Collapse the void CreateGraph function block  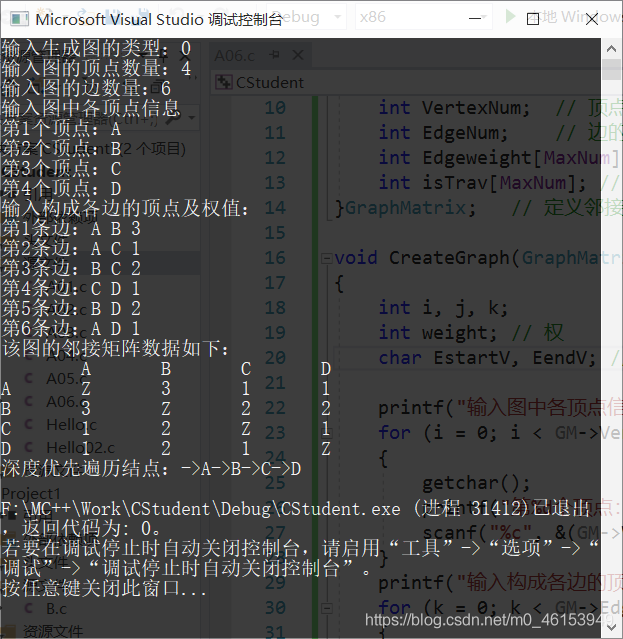click(326, 258)
